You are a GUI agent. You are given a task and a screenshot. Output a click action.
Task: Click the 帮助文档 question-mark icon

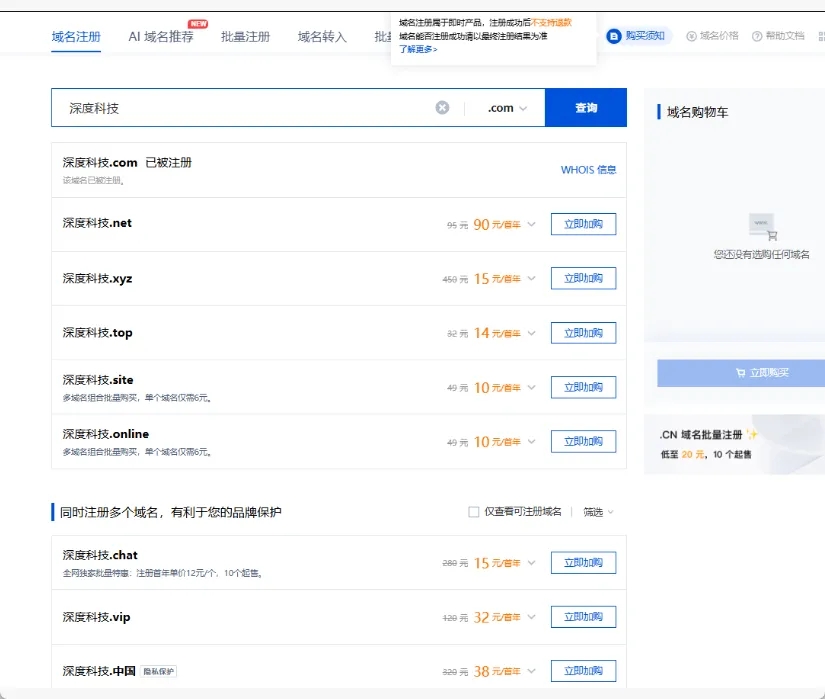click(x=756, y=36)
